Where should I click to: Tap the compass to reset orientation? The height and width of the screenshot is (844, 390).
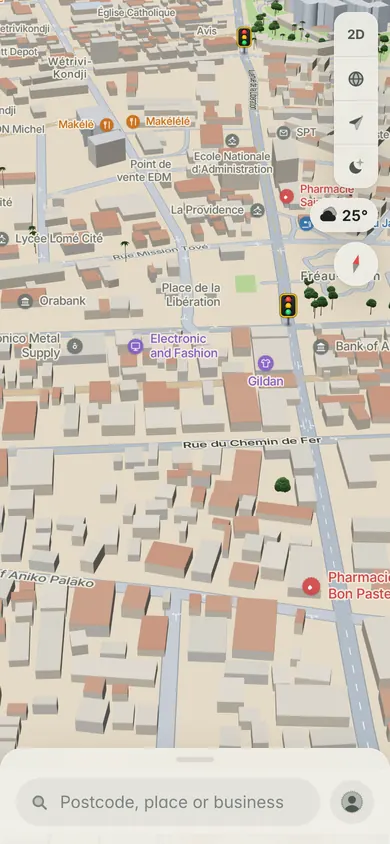coord(356,264)
